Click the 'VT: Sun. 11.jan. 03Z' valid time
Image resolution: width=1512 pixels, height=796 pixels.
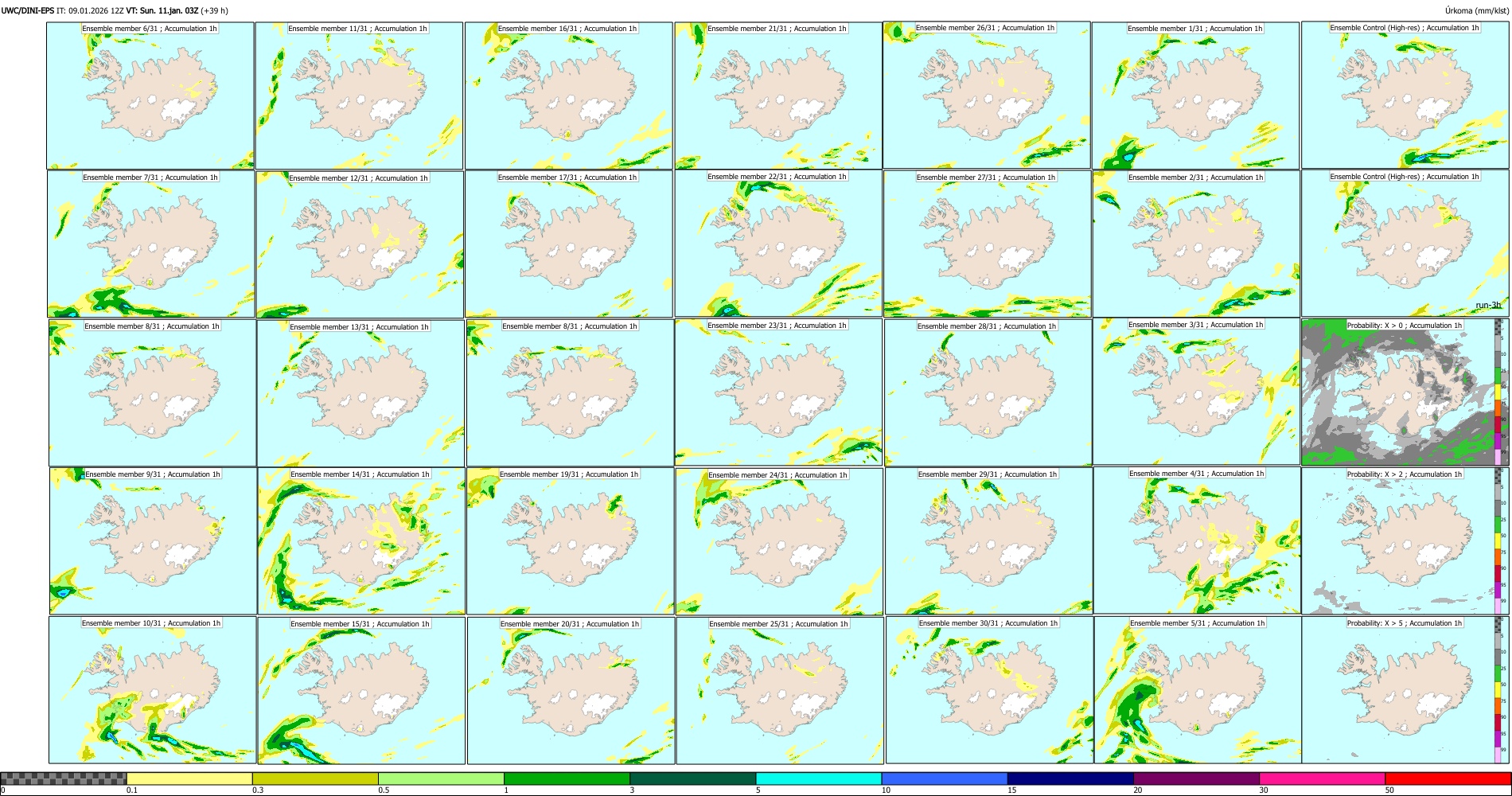point(162,10)
